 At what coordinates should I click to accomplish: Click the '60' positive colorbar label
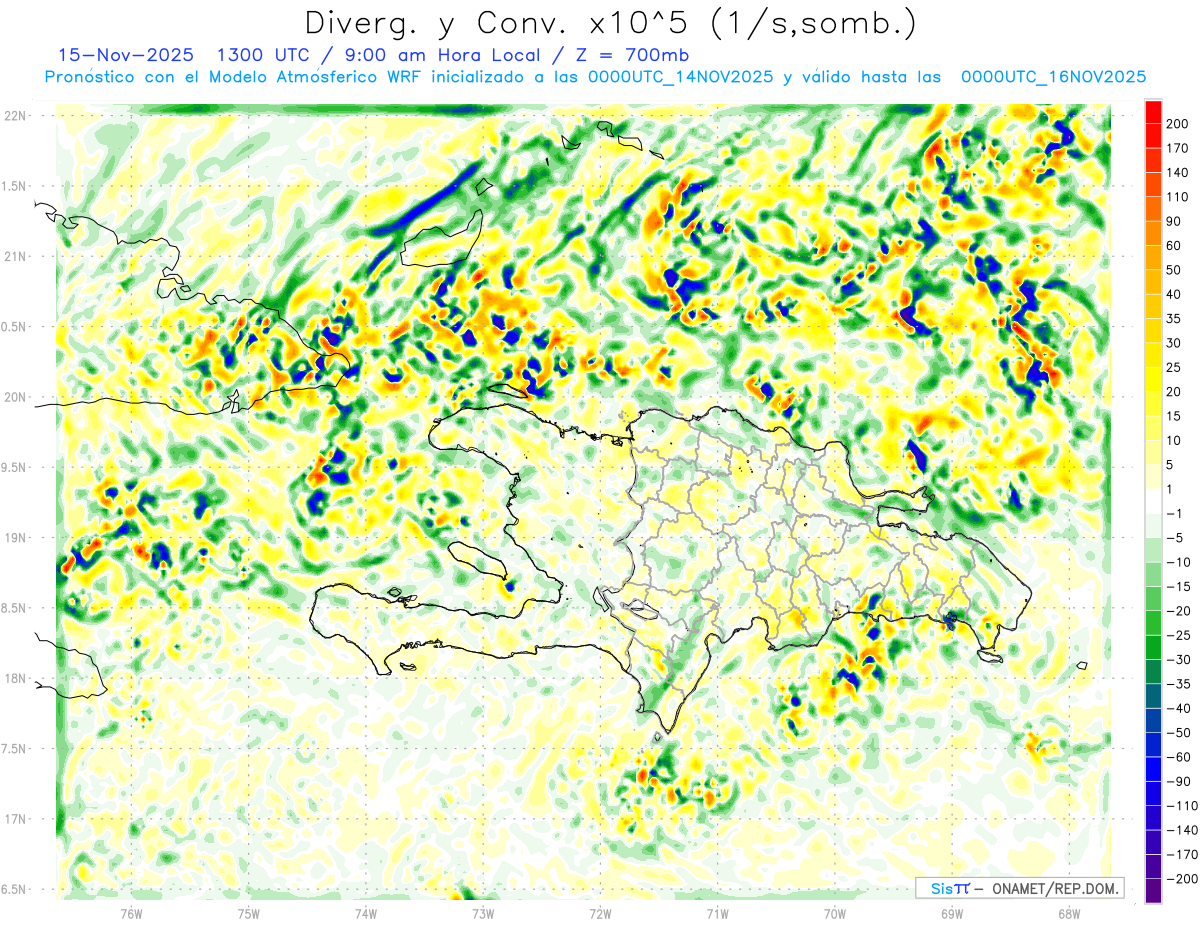(1175, 246)
